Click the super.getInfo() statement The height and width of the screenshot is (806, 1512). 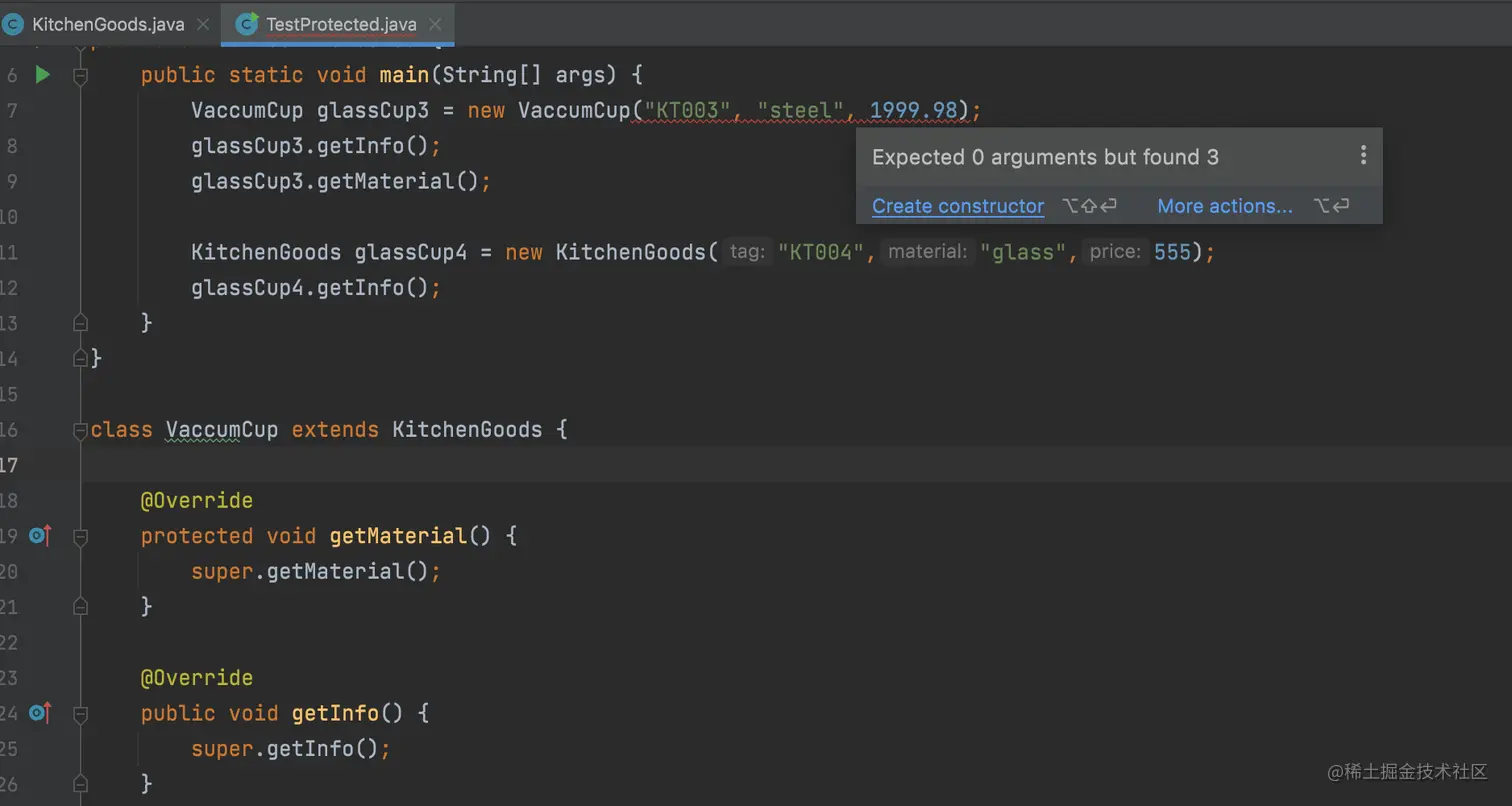coord(291,749)
